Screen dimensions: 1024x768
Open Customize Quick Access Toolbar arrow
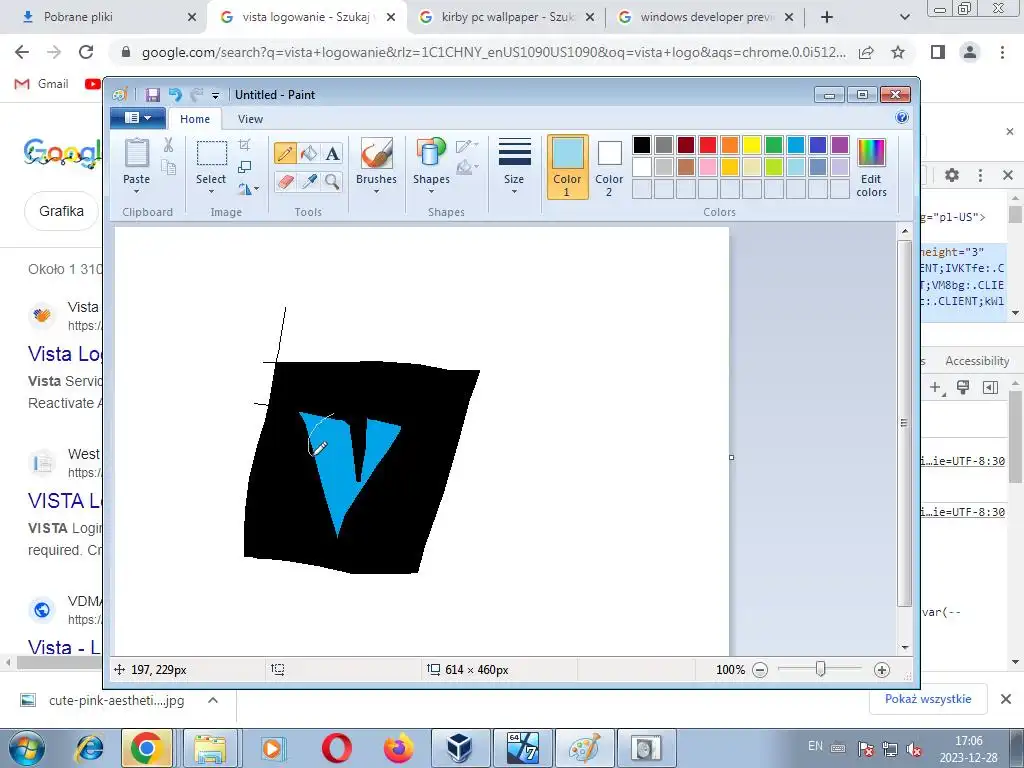pyautogui.click(x=215, y=95)
